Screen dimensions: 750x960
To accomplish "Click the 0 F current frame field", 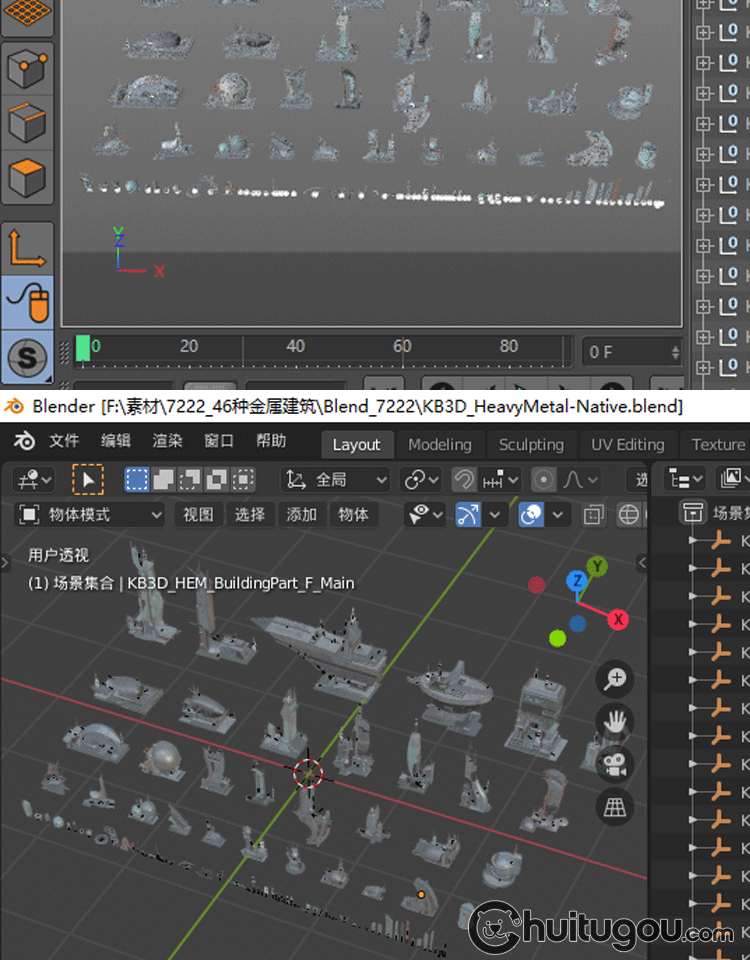I will click(632, 352).
